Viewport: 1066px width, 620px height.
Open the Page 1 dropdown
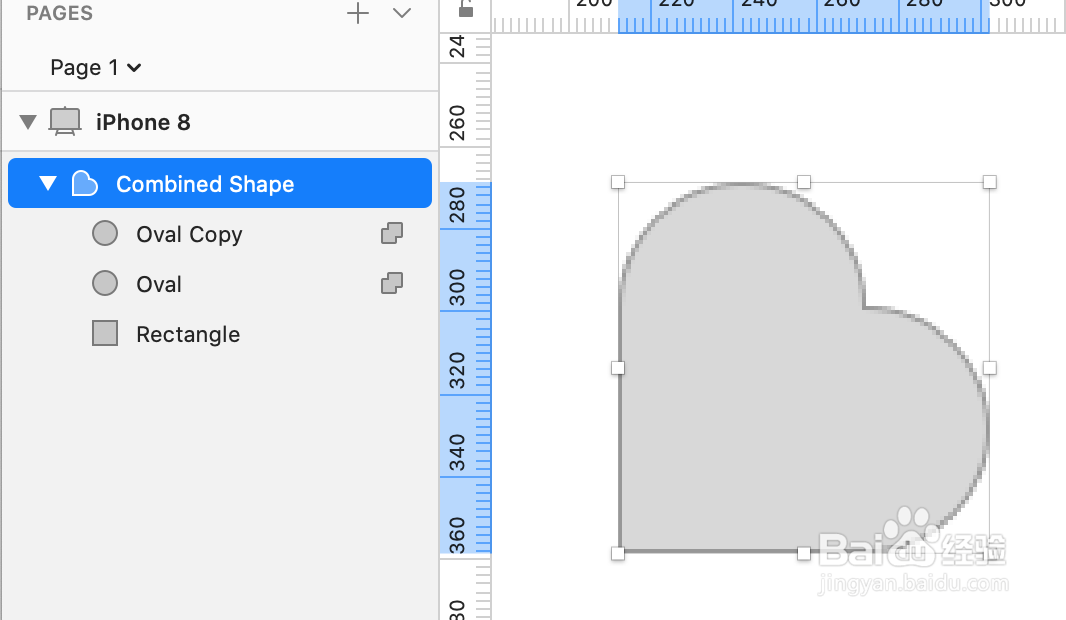pos(96,67)
